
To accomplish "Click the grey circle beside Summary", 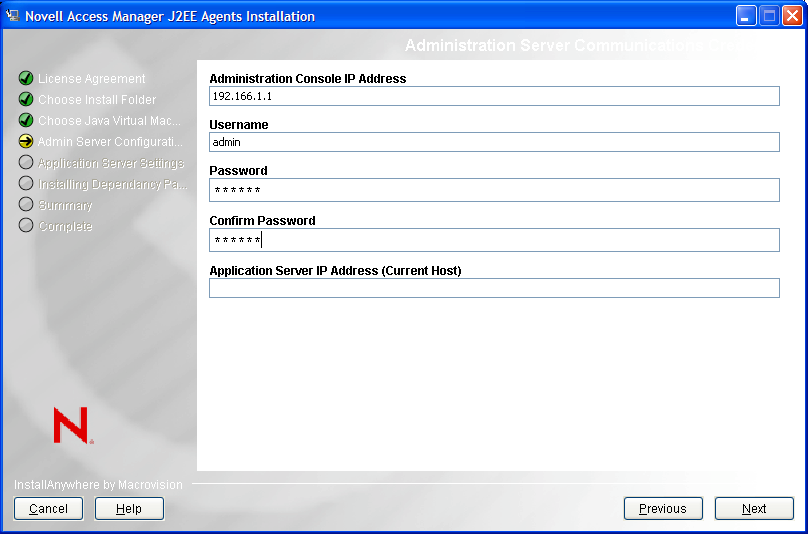I will point(26,204).
